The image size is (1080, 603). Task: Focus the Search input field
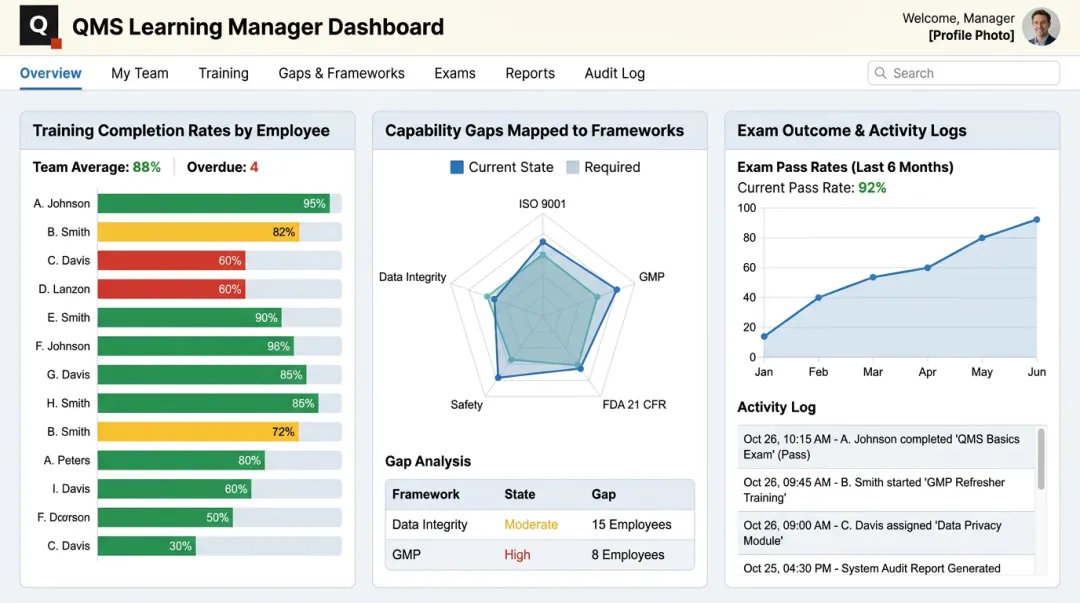[963, 73]
